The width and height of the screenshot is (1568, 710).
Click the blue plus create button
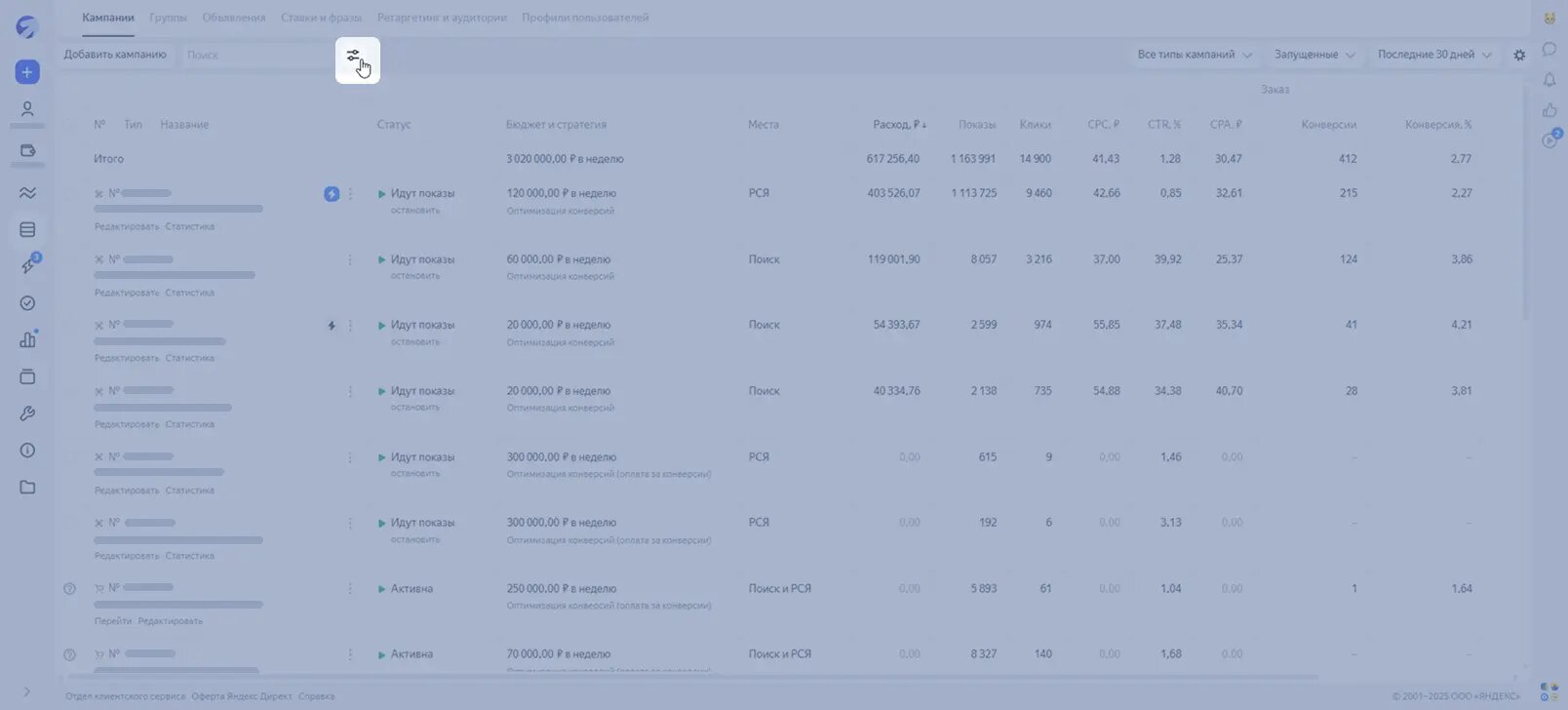coord(27,72)
